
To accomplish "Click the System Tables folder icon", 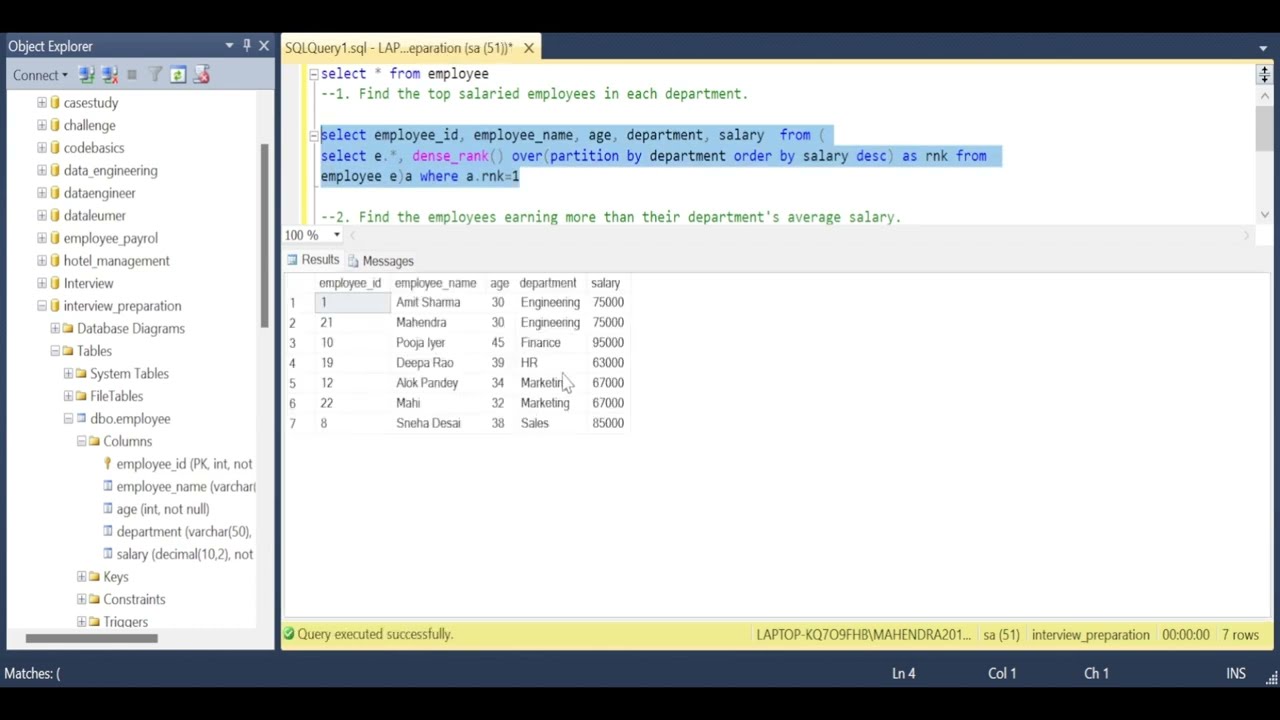I will 80,373.
